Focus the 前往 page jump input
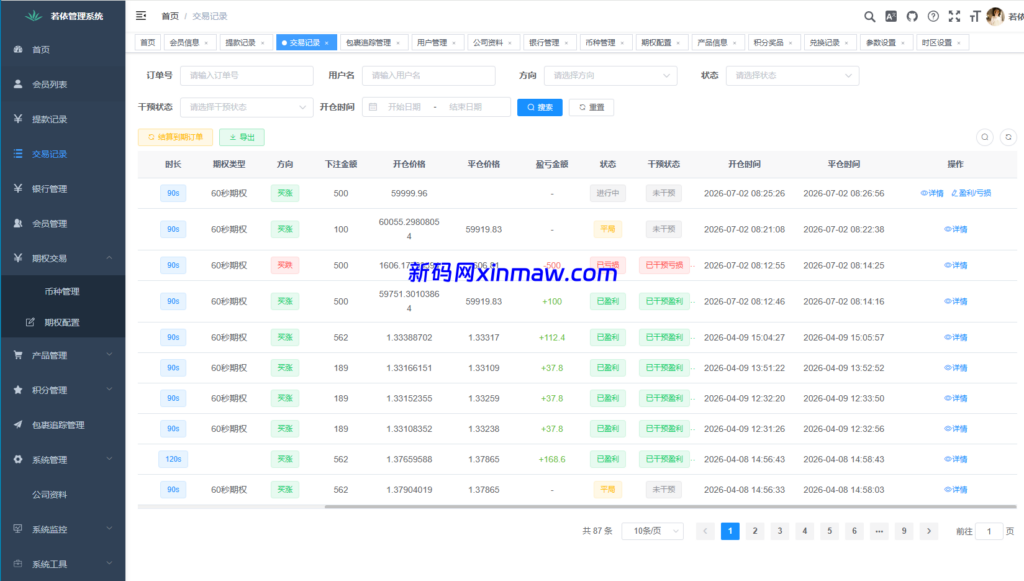 click(989, 531)
